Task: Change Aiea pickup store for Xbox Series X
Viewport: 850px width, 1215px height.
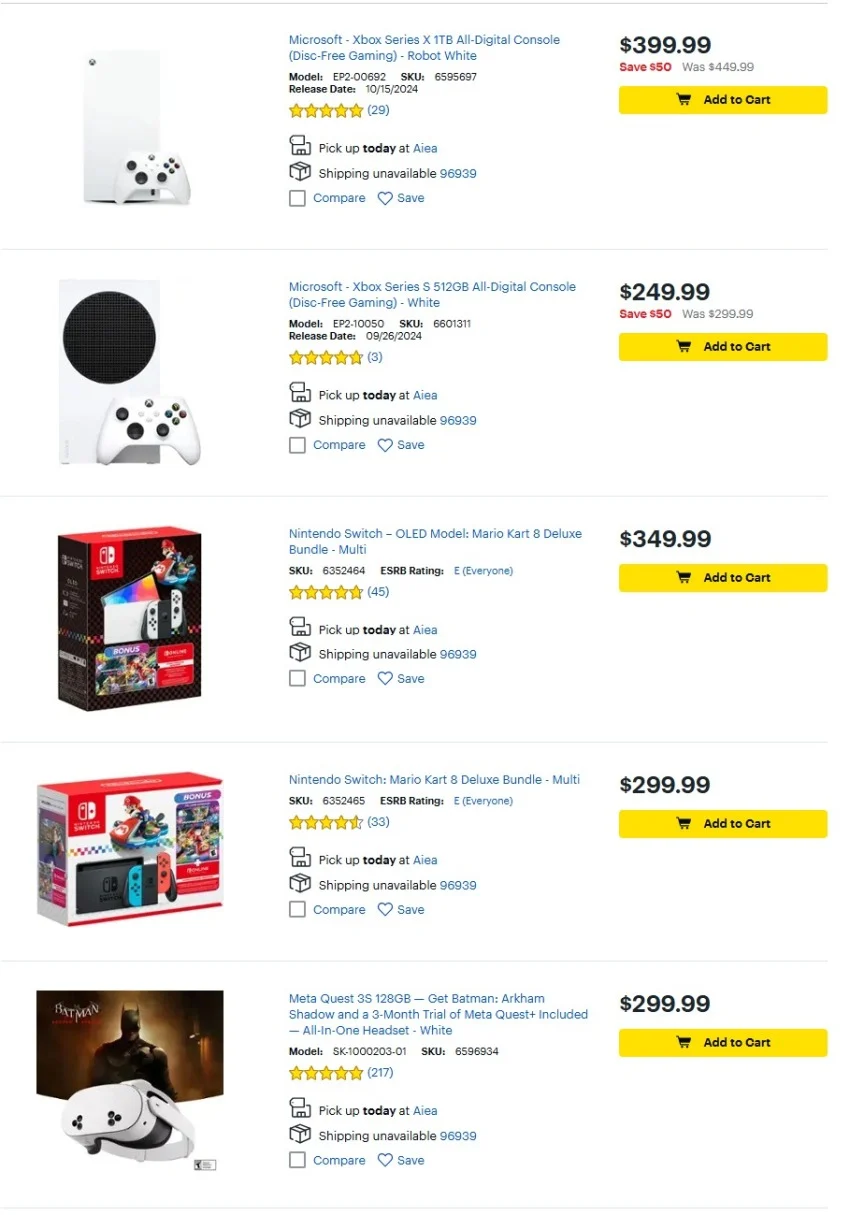Action: coord(425,149)
